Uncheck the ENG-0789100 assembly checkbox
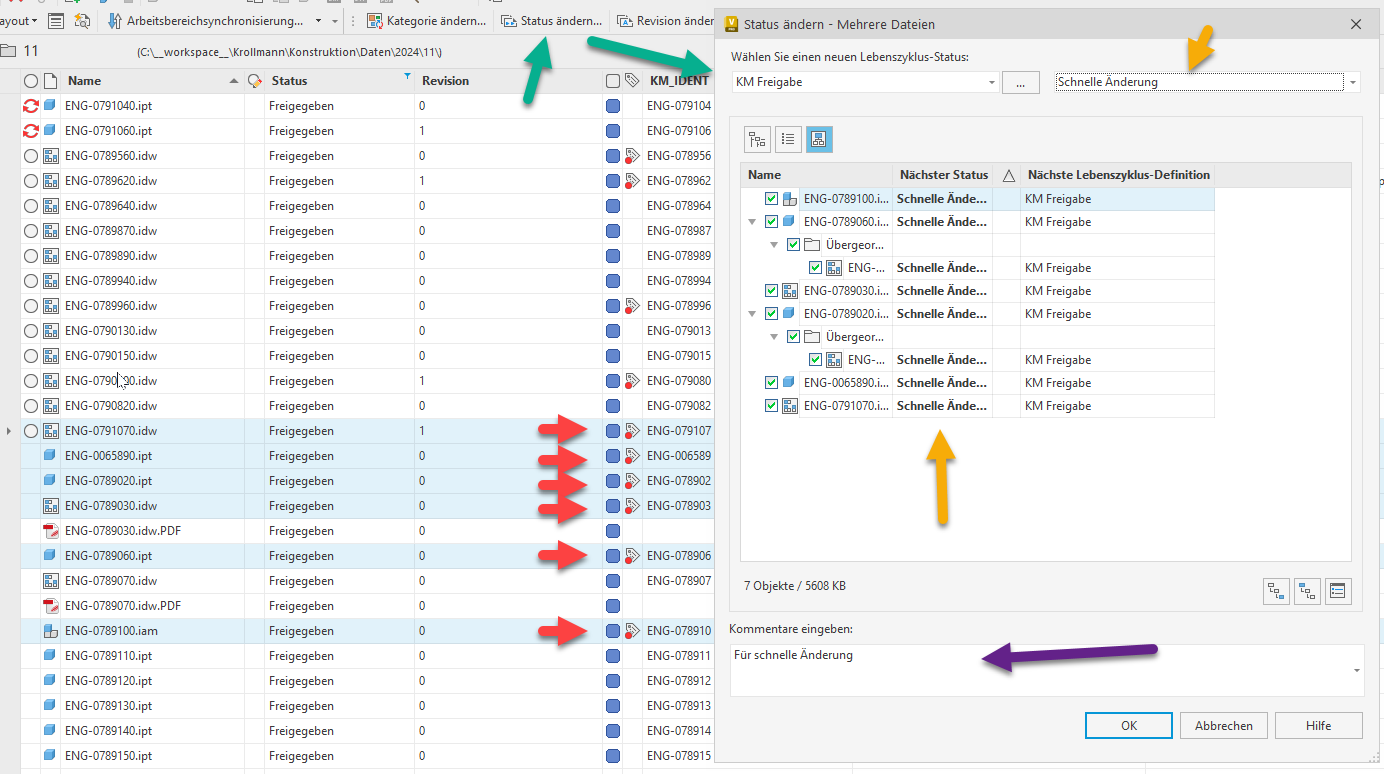This screenshot has height=774, width=1384. tap(771, 199)
